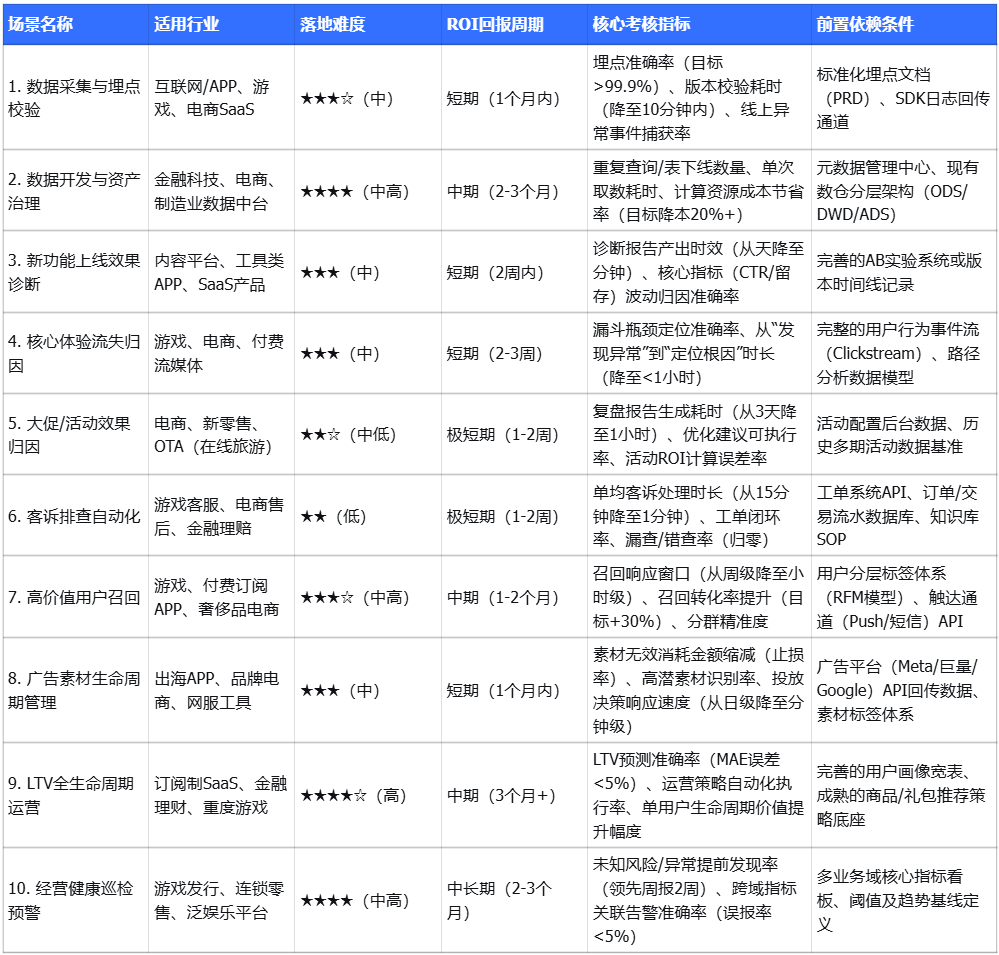999x955 pixels.
Task: Click industry cell 游戏、电商、付费流媒体
Action: [x=222, y=353]
